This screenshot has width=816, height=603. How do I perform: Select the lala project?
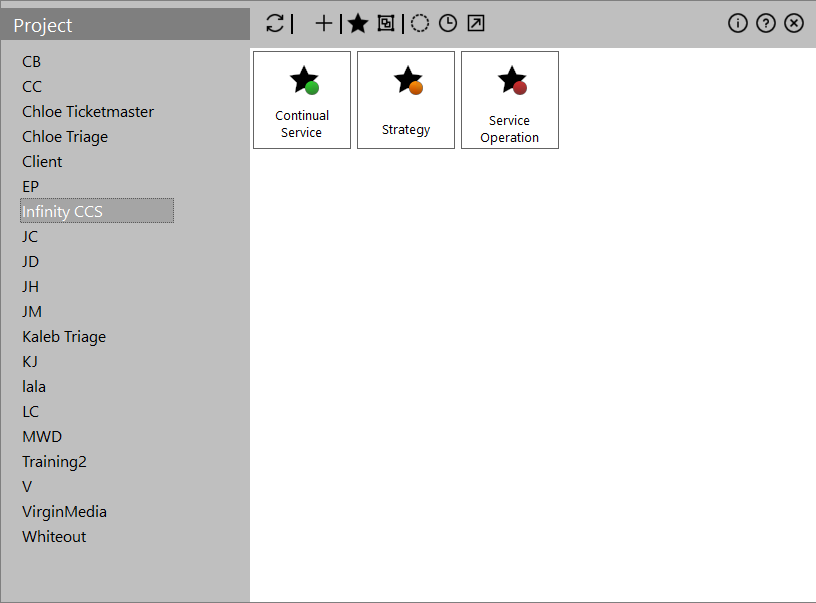click(34, 387)
